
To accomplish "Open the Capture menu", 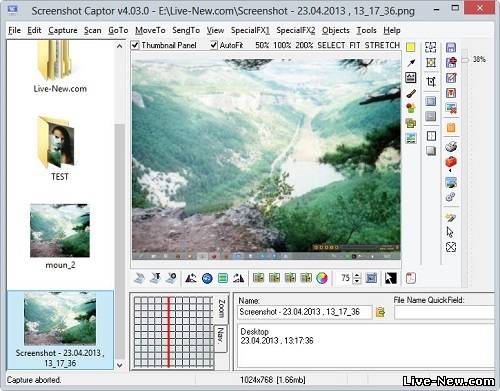I will coord(63,30).
